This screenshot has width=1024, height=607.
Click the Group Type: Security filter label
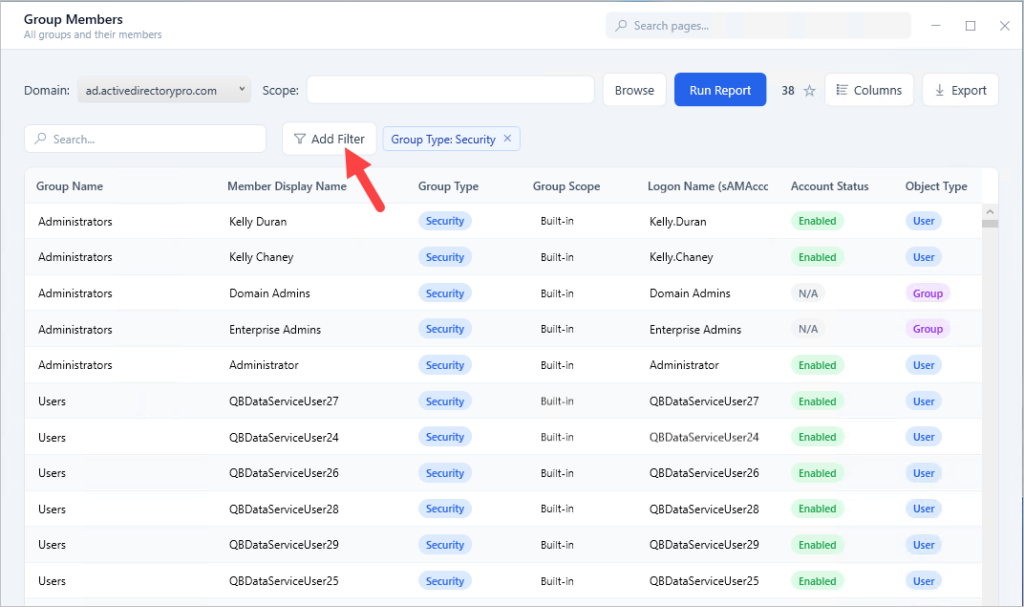click(x=443, y=139)
